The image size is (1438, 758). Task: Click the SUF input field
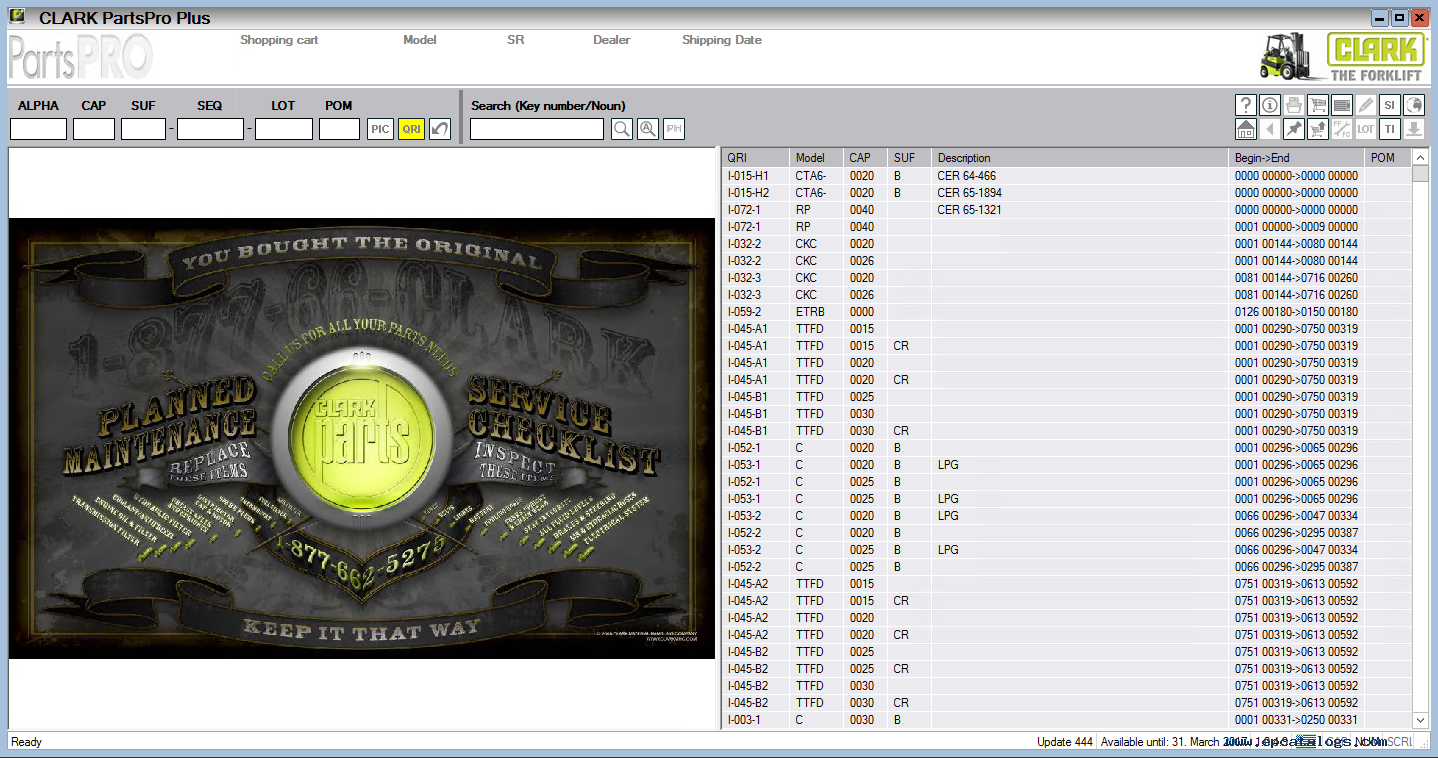[x=143, y=129]
